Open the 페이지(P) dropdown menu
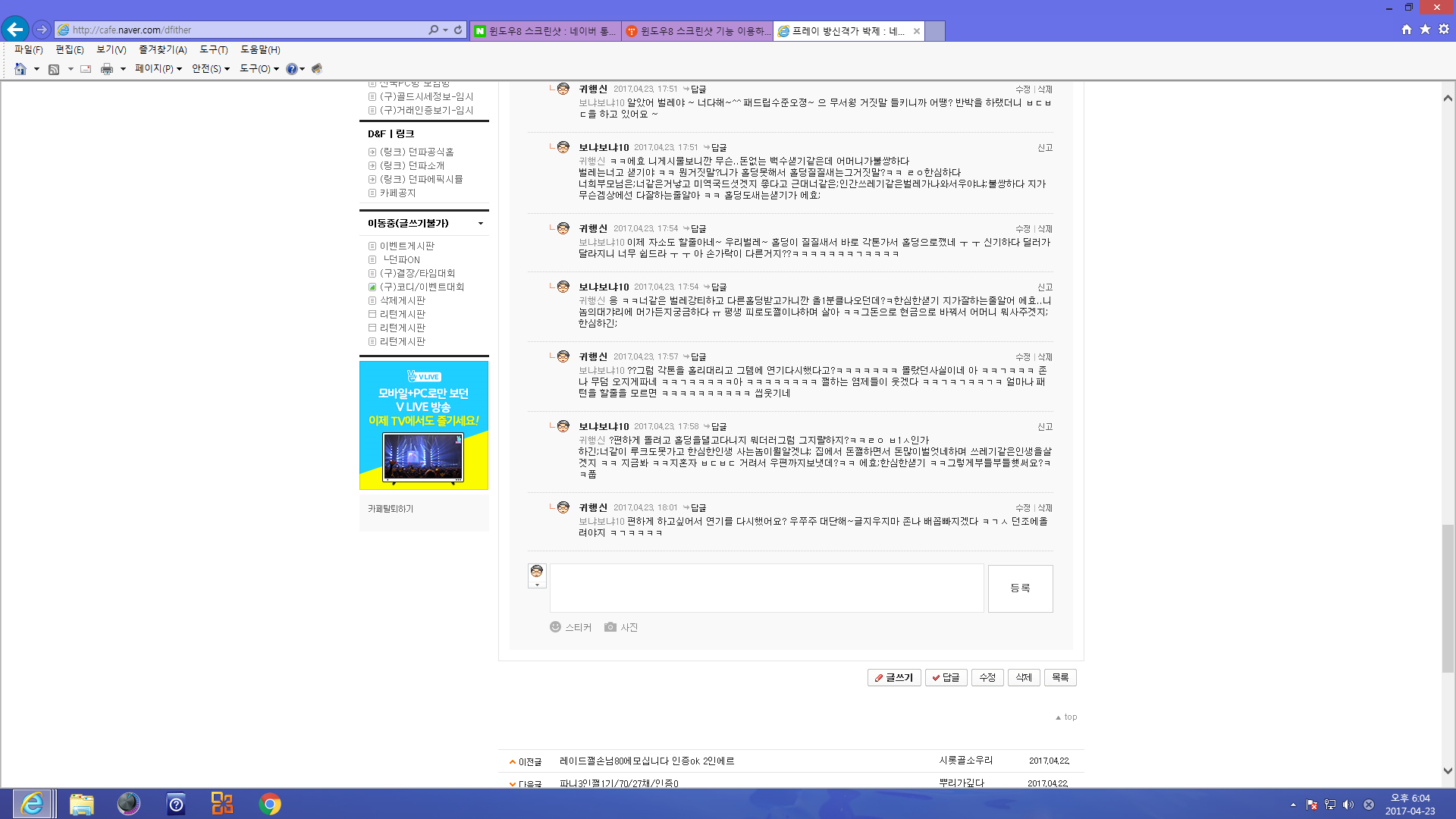Image resolution: width=1456 pixels, height=819 pixels. click(x=158, y=69)
